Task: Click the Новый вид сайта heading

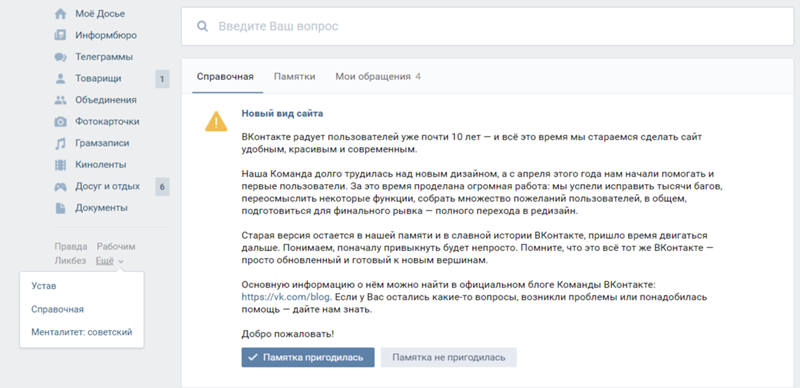Action: [x=282, y=113]
